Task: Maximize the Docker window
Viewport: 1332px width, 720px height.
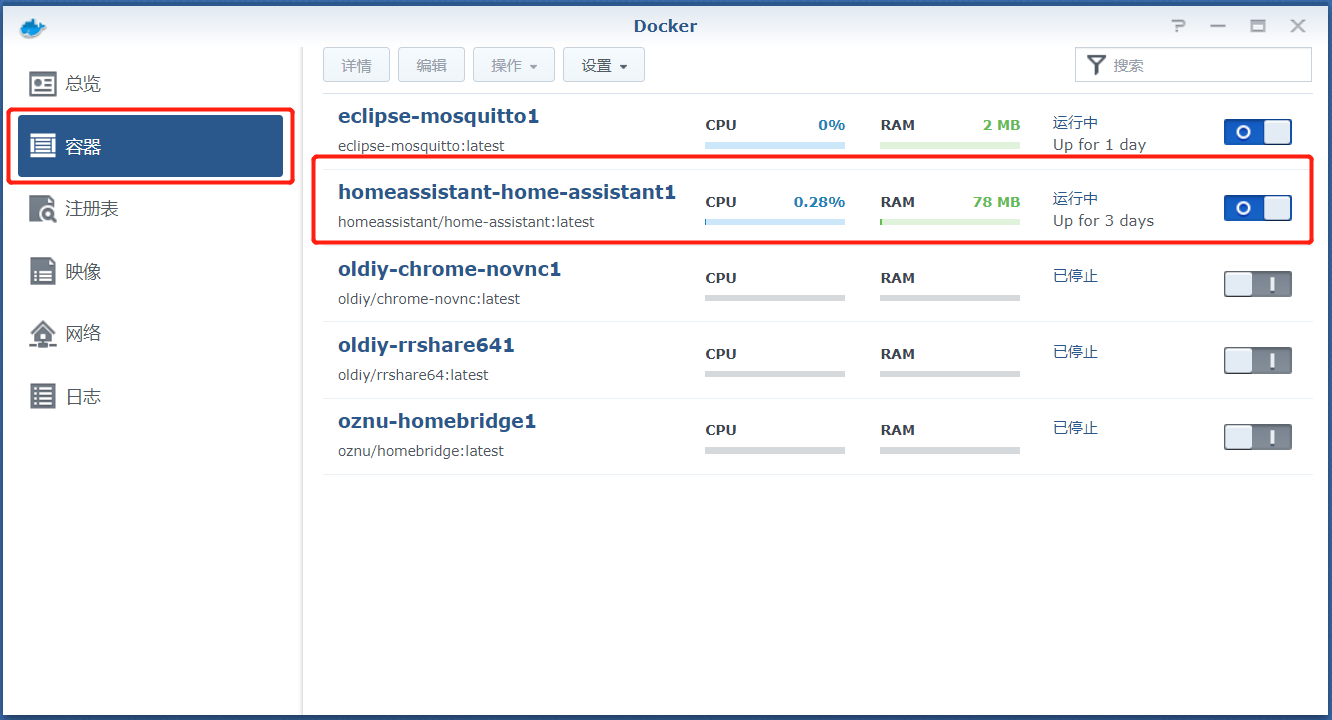Action: pyautogui.click(x=1258, y=26)
